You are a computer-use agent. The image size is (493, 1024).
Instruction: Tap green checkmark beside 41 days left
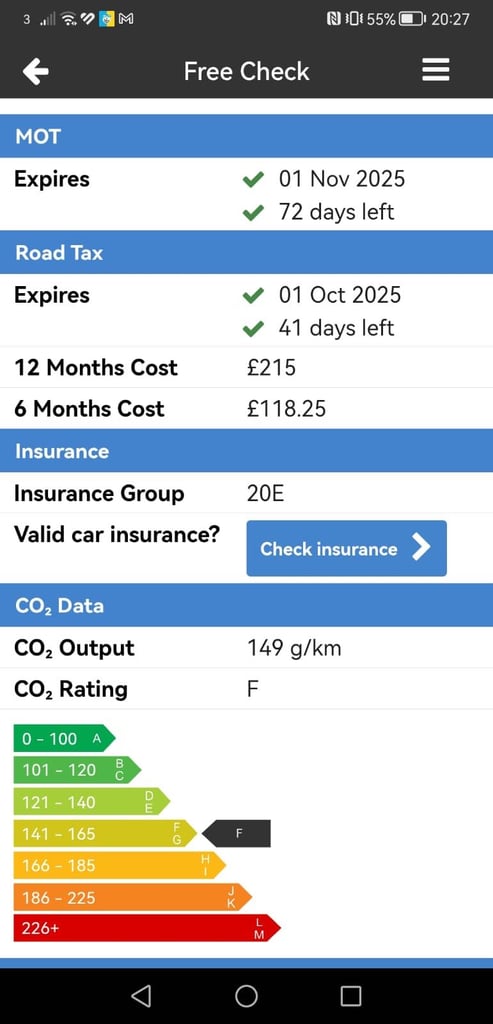pos(253,327)
